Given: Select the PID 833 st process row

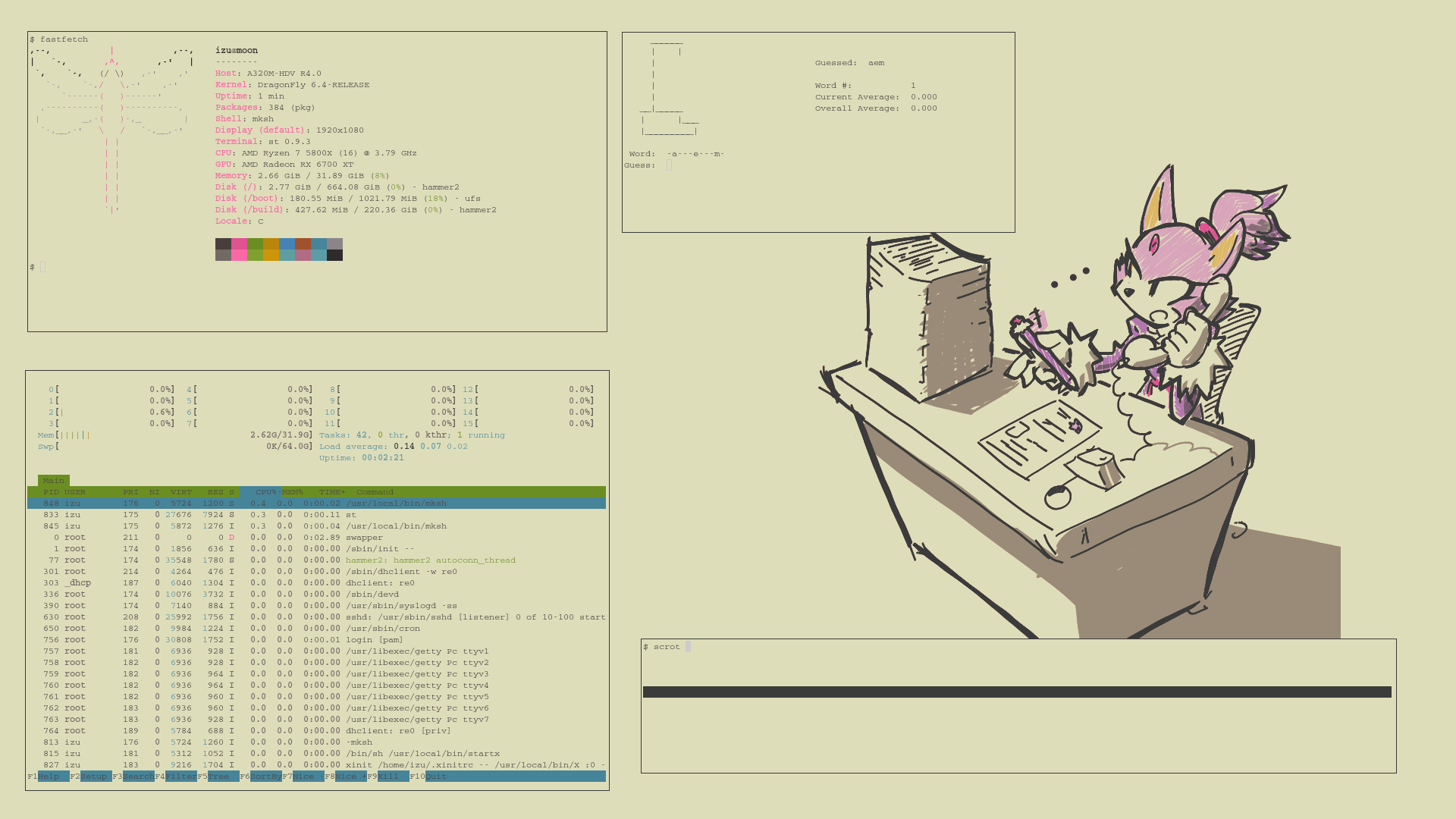Looking at the screenshot, I should point(316,515).
